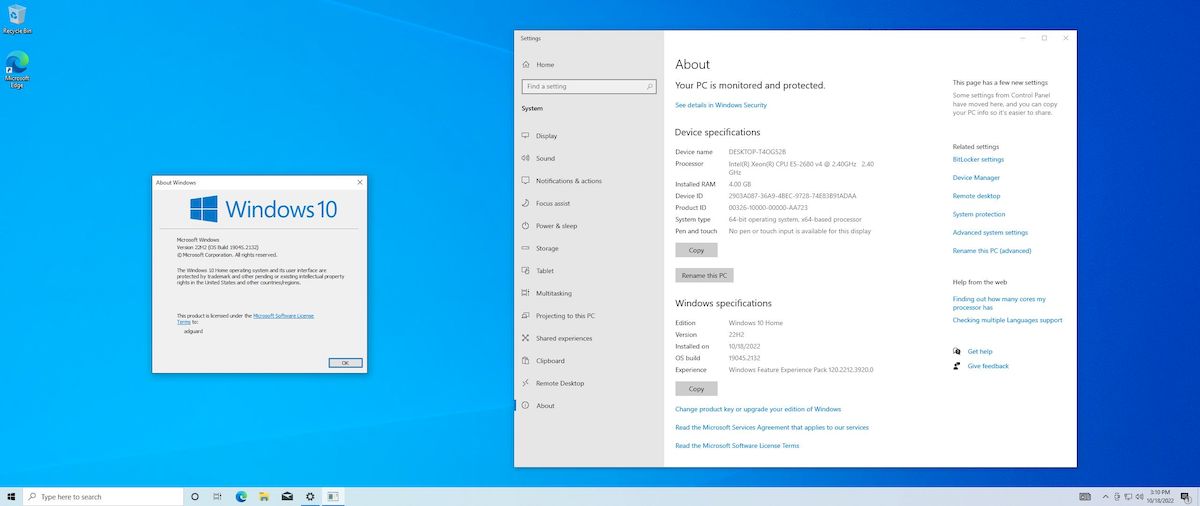Open the BitLocker settings link
Image resolution: width=1200 pixels, height=506 pixels.
pyautogui.click(x=978, y=159)
